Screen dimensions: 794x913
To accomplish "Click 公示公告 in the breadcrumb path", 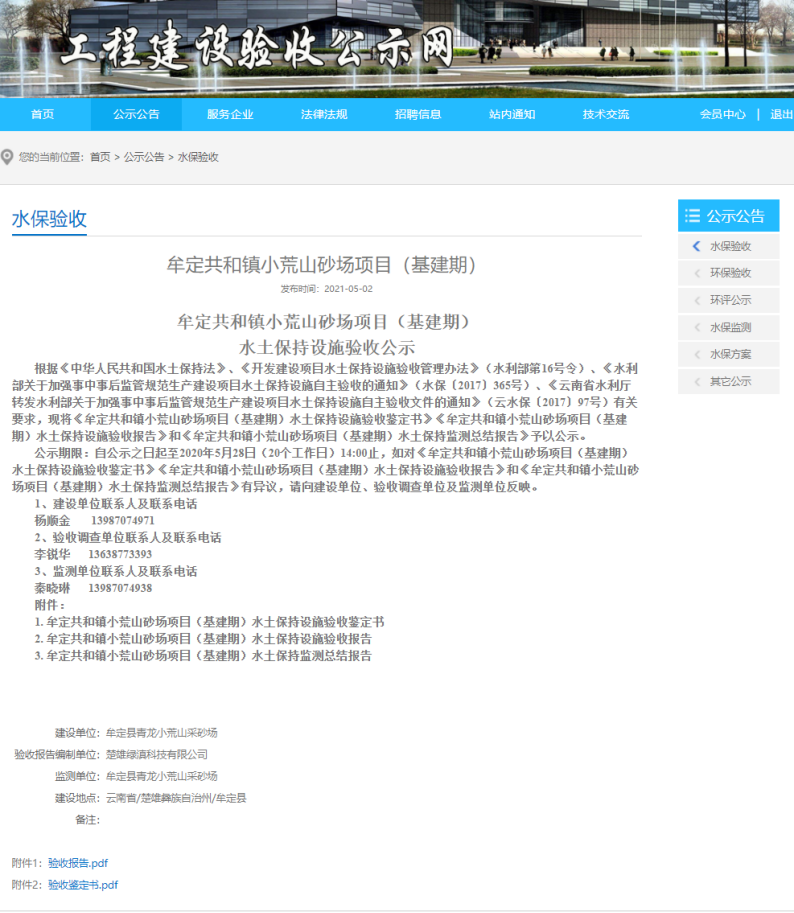I will pos(144,157).
